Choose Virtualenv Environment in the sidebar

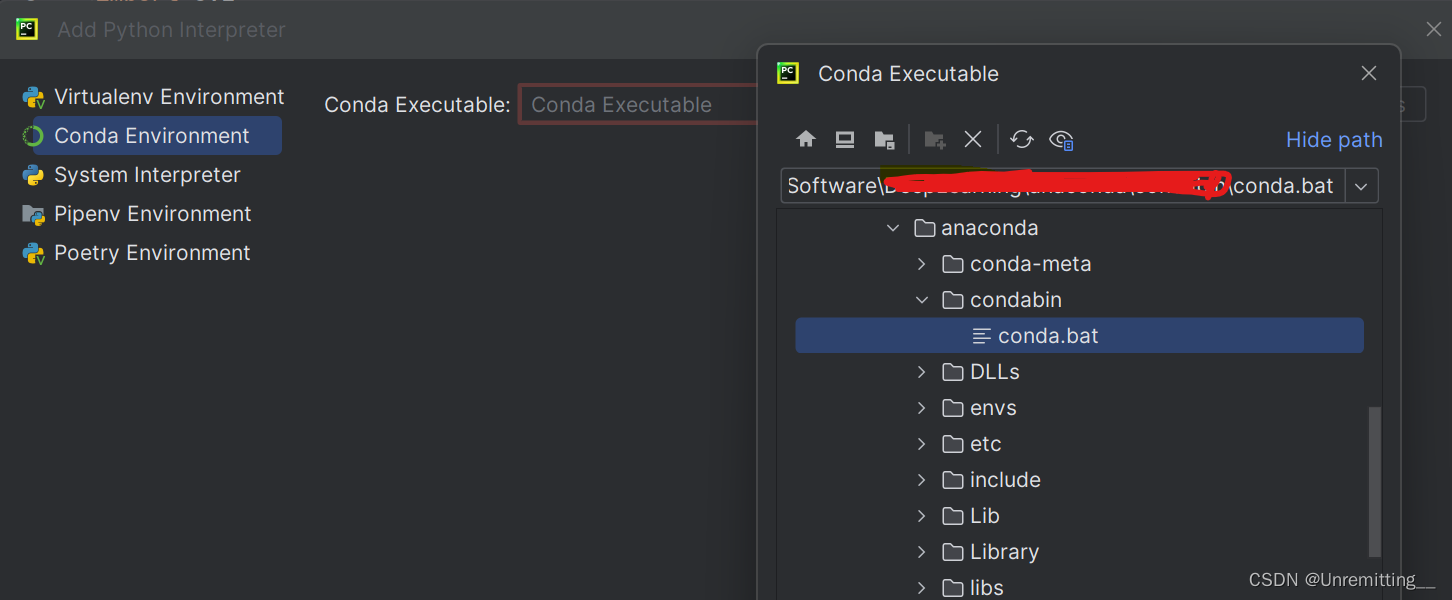pyautogui.click(x=153, y=97)
